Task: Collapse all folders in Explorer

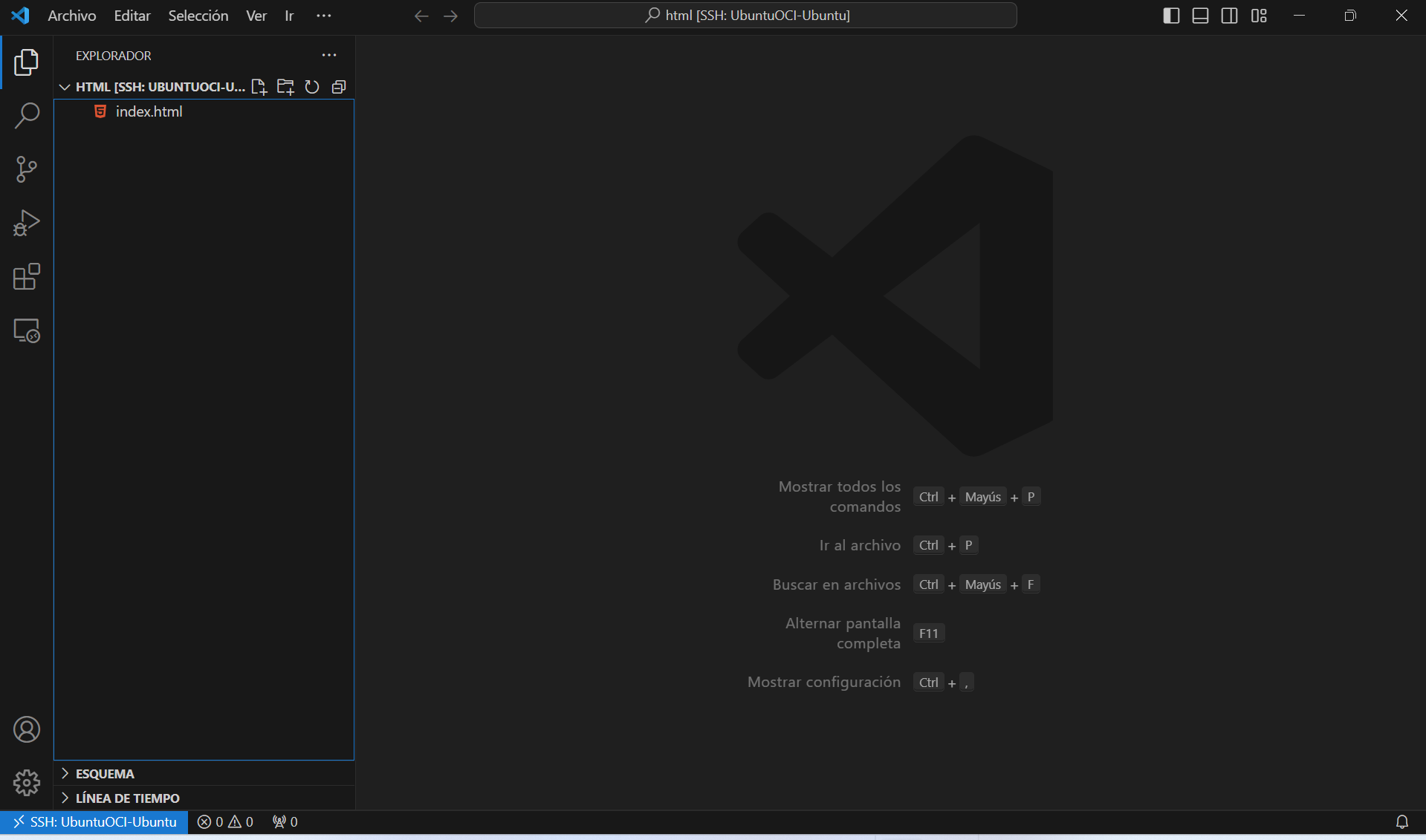Action: [339, 87]
